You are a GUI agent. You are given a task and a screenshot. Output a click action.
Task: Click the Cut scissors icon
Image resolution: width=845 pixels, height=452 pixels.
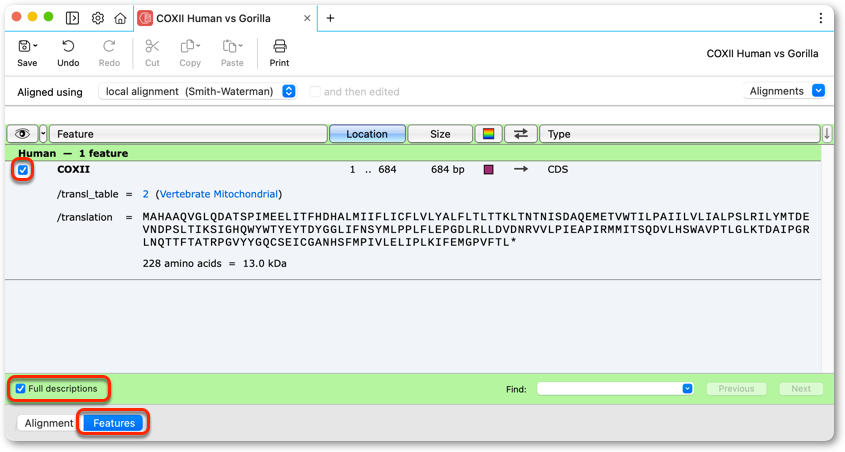click(152, 46)
